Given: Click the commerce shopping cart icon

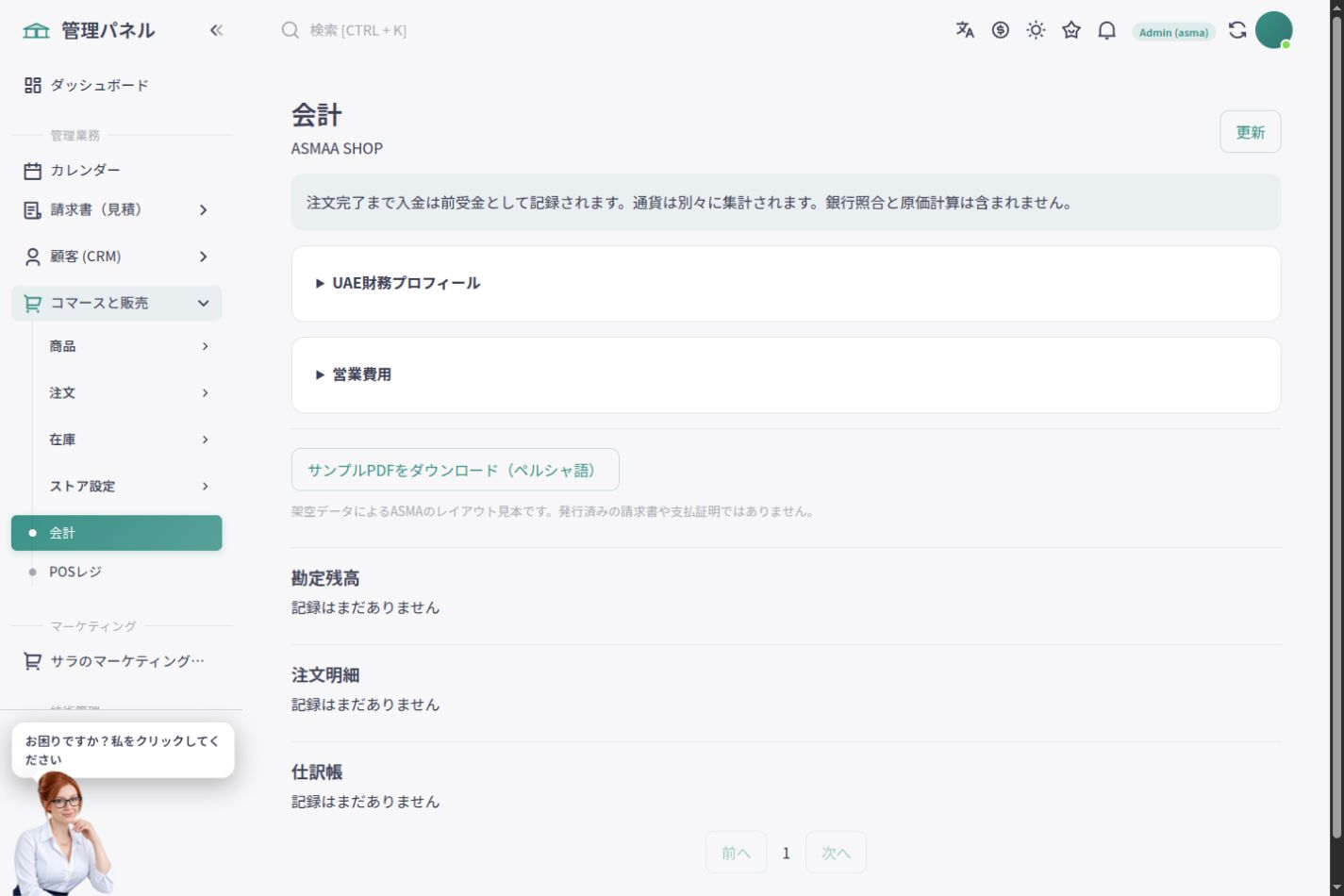Looking at the screenshot, I should [x=33, y=304].
